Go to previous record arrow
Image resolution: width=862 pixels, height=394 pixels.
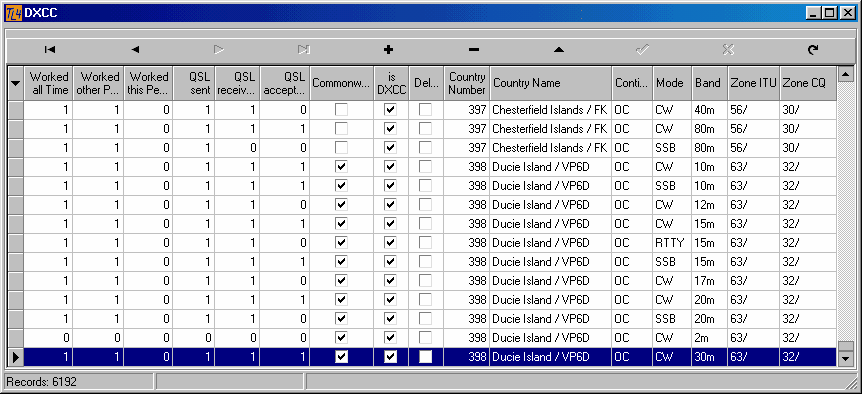coord(135,50)
